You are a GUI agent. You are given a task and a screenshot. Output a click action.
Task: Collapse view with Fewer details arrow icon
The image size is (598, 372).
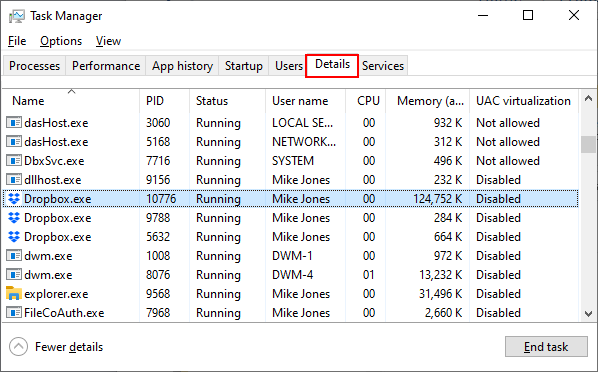click(18, 347)
